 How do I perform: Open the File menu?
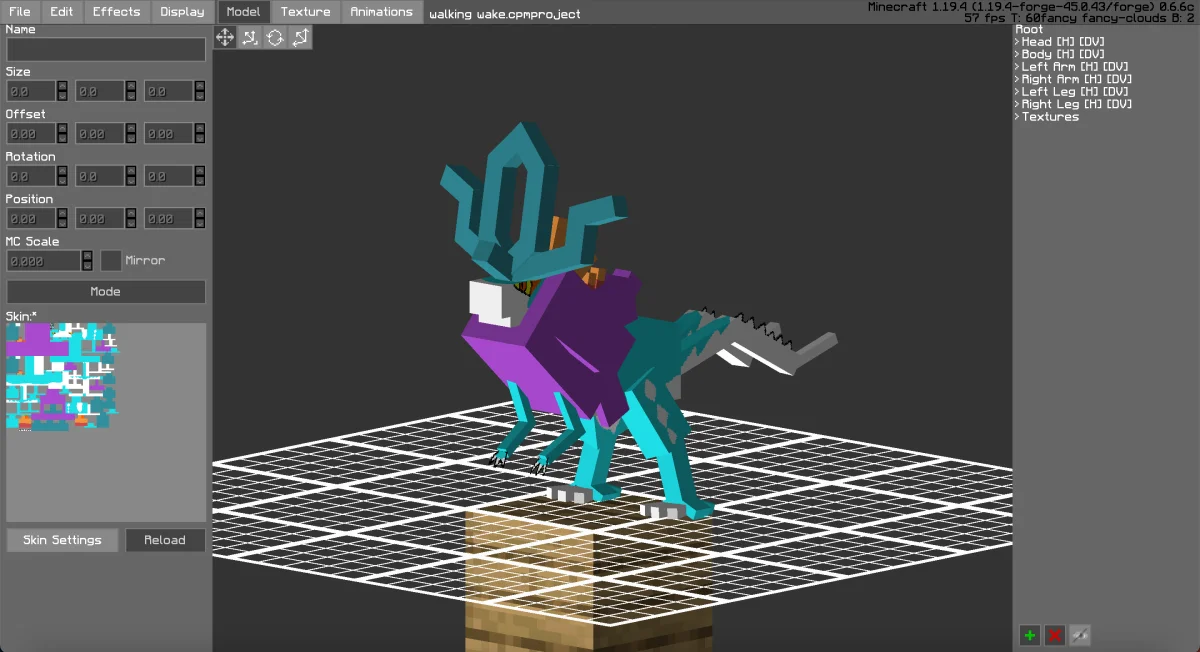tap(20, 12)
